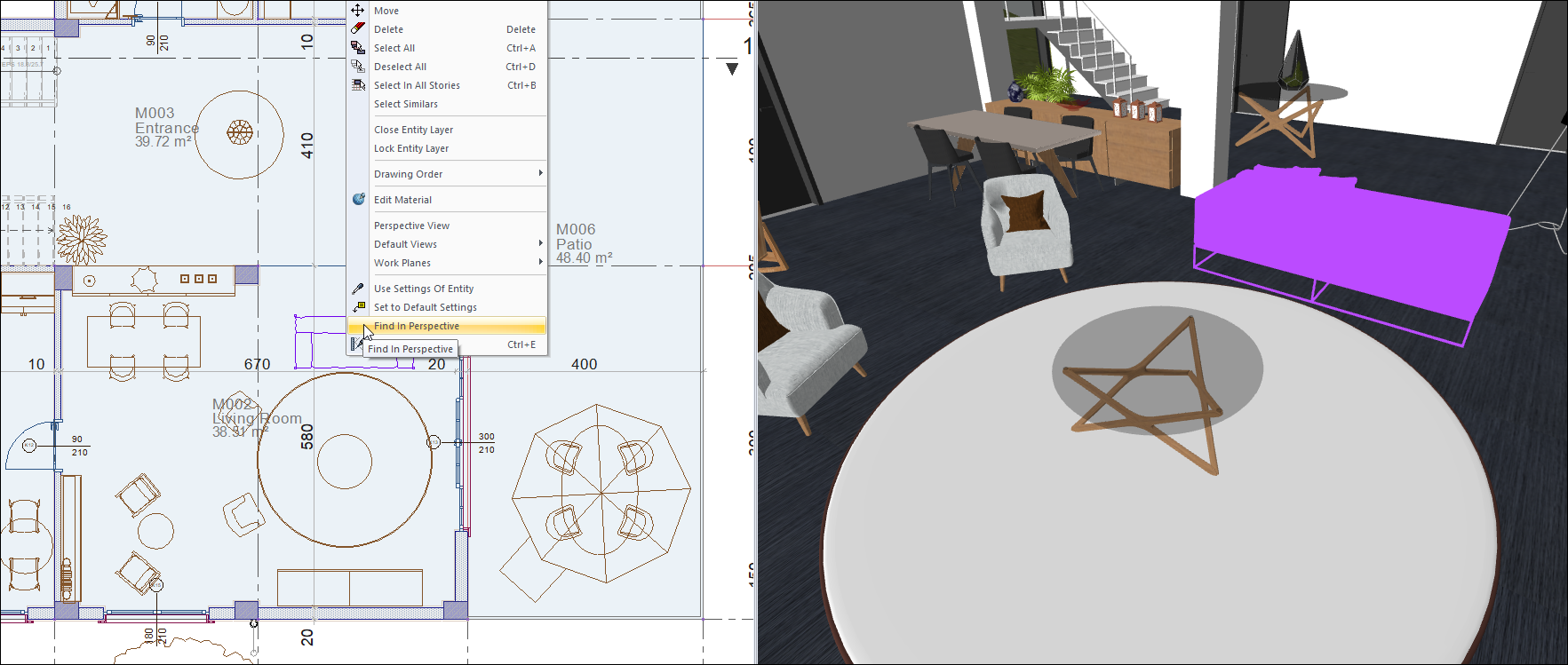Select the white armchair in 3D view

[1026, 226]
